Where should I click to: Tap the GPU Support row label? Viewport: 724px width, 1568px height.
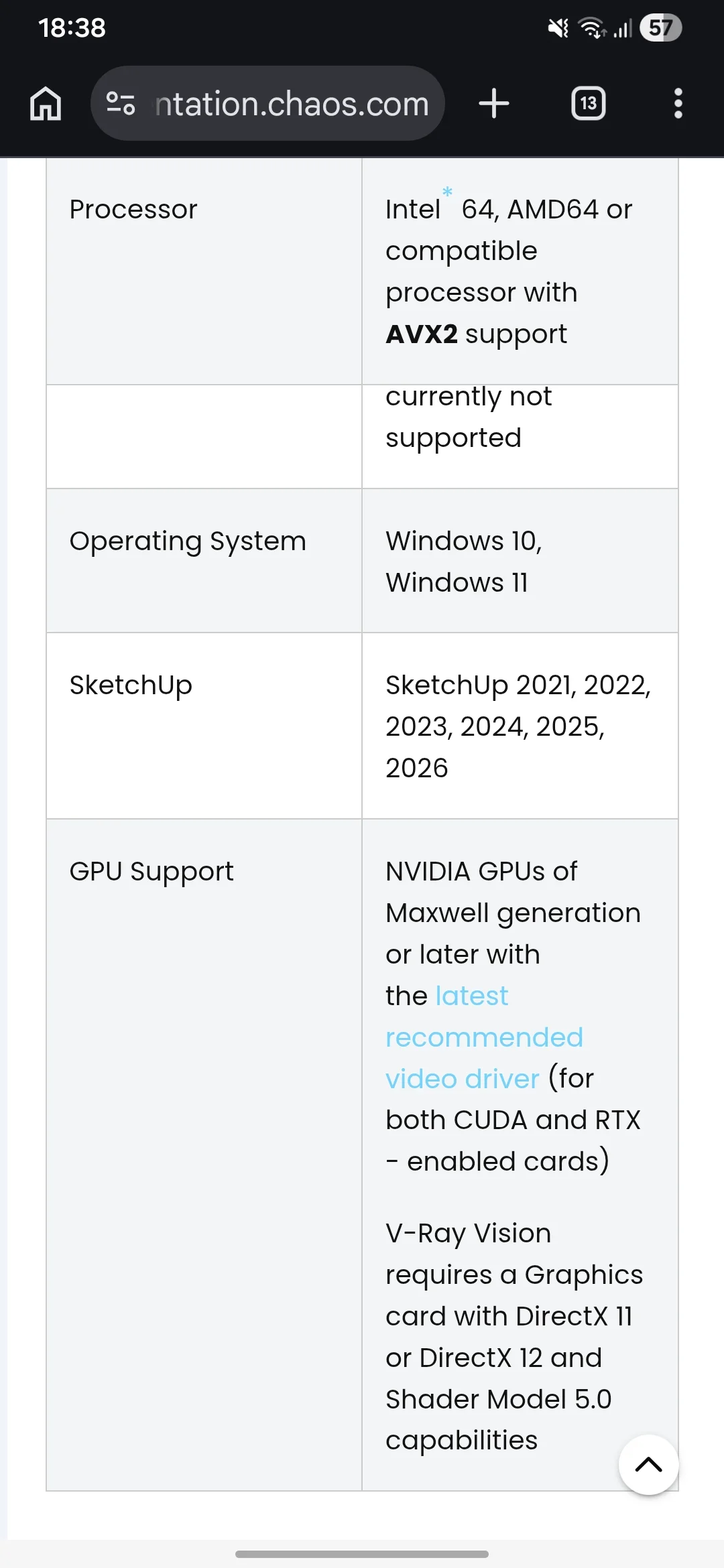click(152, 872)
